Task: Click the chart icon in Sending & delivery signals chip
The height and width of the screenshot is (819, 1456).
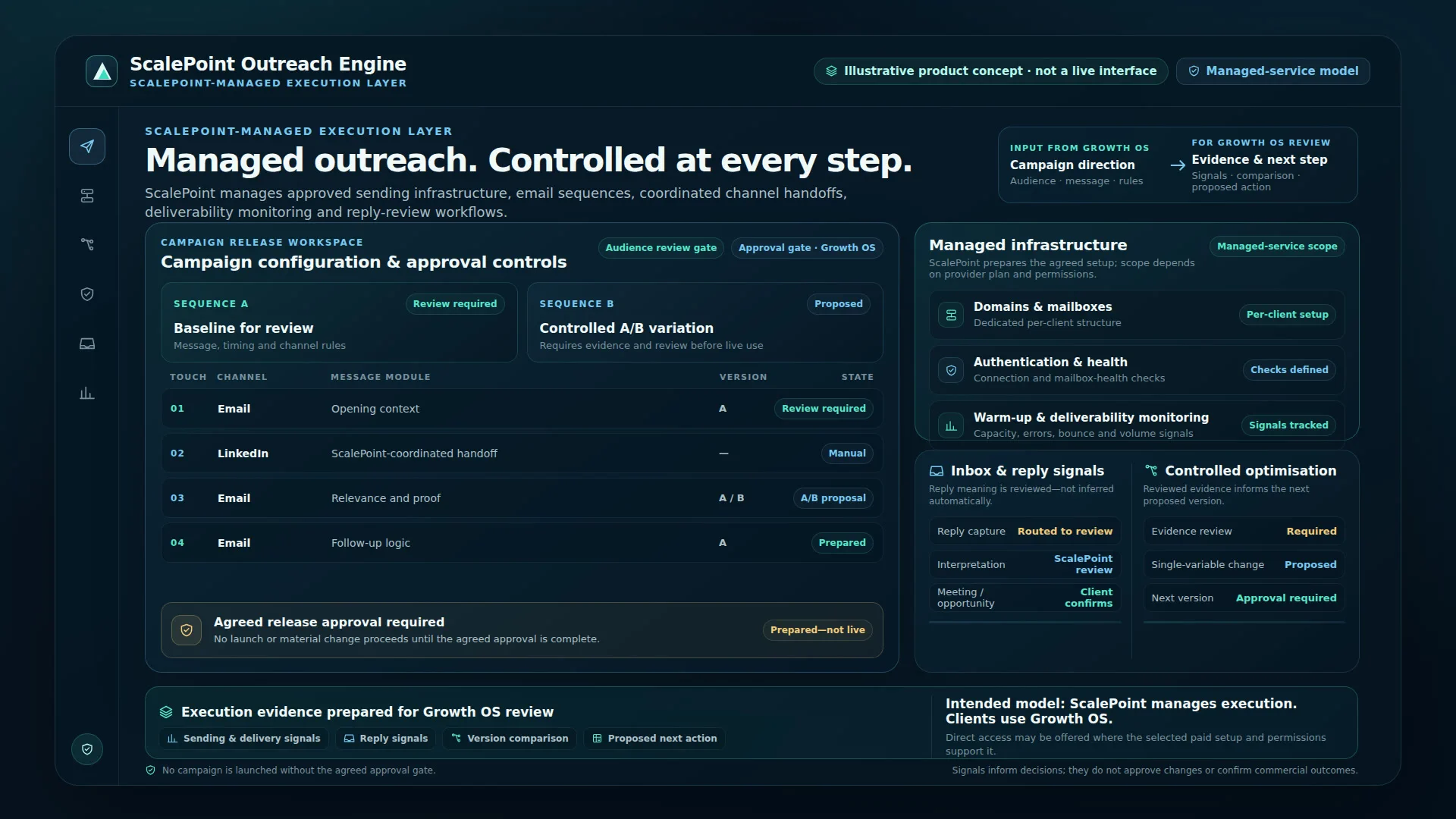Action: 172,739
